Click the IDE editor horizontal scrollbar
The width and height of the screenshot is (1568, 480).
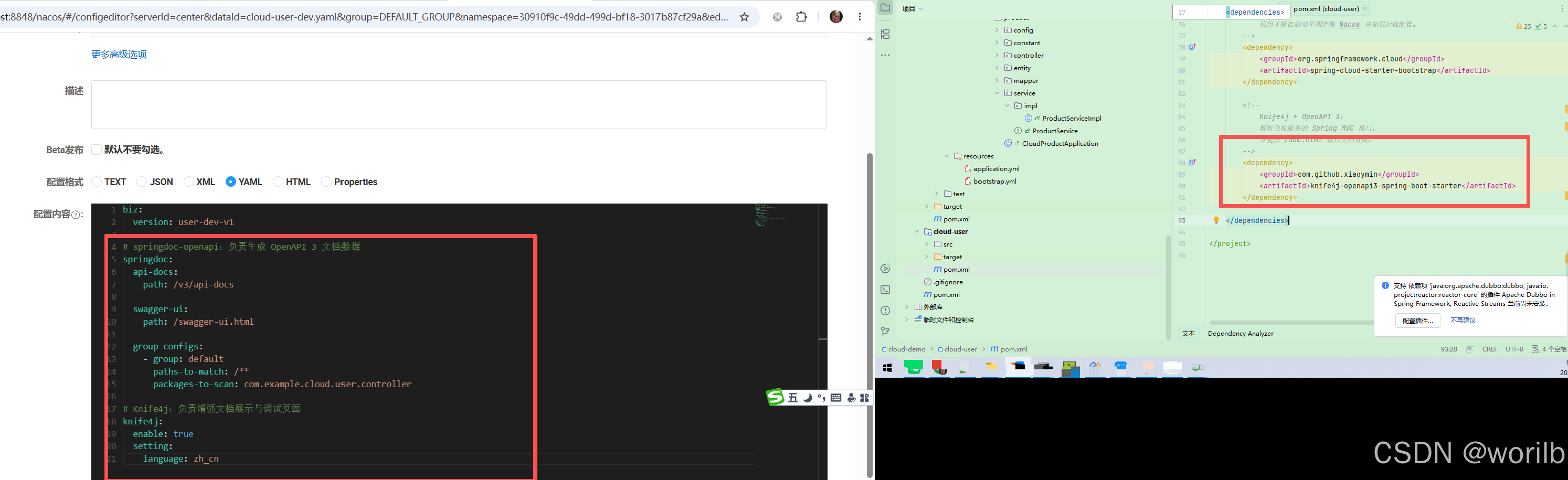(x=1290, y=323)
